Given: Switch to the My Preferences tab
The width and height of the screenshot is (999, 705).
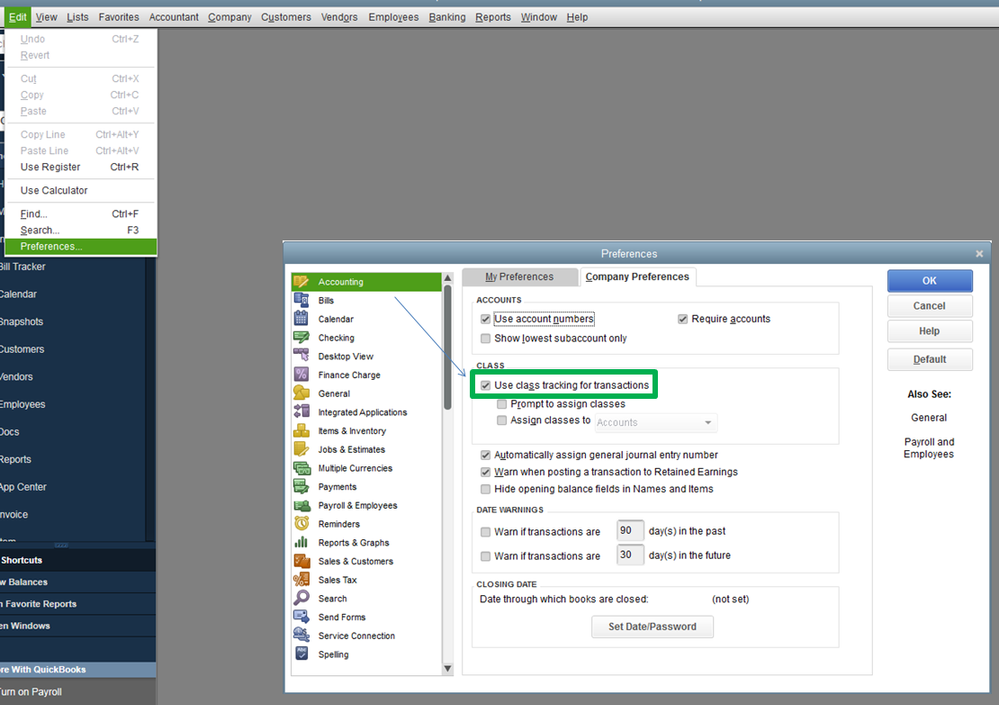Looking at the screenshot, I should 519,276.
